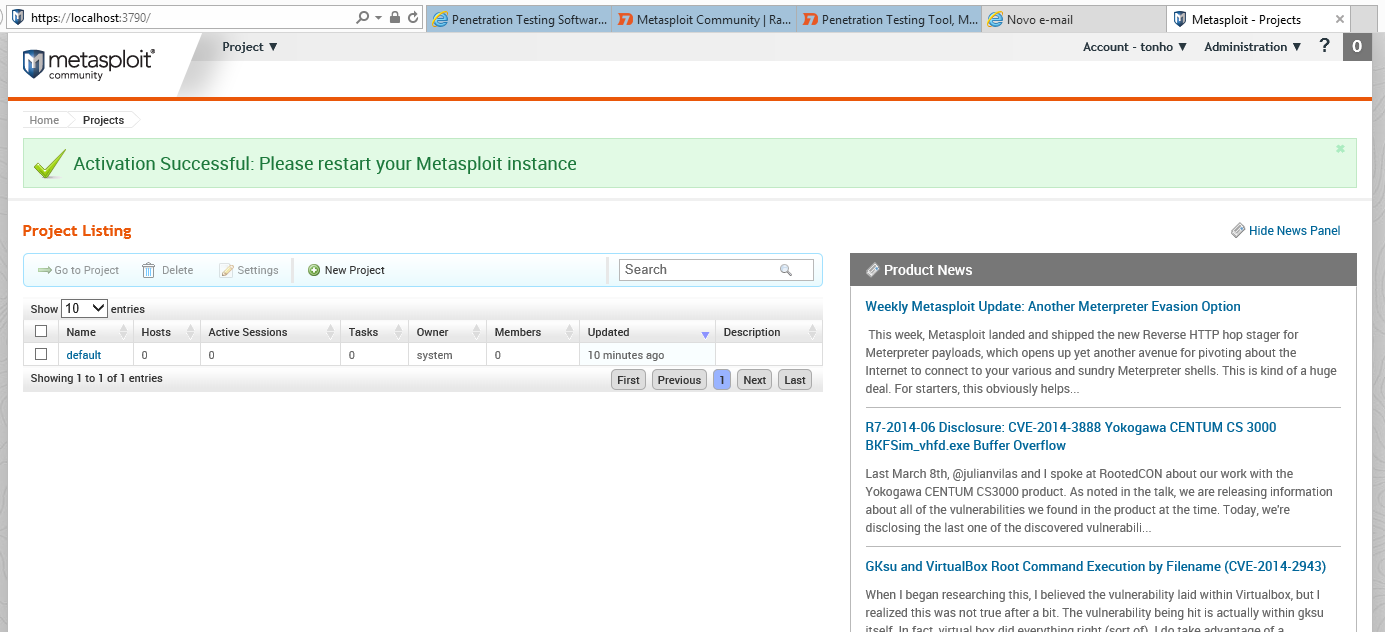
Task: Sort the table by Description column
Action: click(x=769, y=332)
